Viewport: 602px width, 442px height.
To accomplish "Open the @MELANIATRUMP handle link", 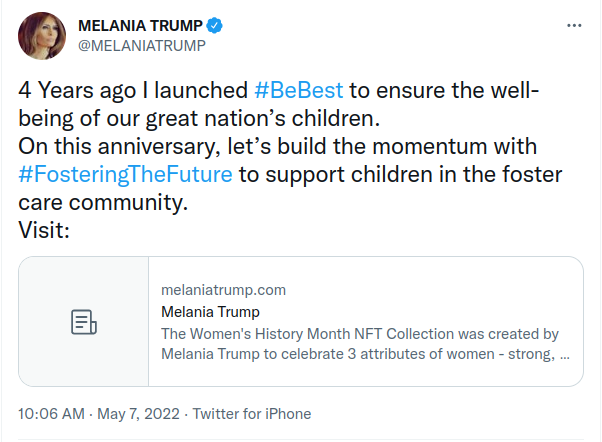I will tap(142, 46).
